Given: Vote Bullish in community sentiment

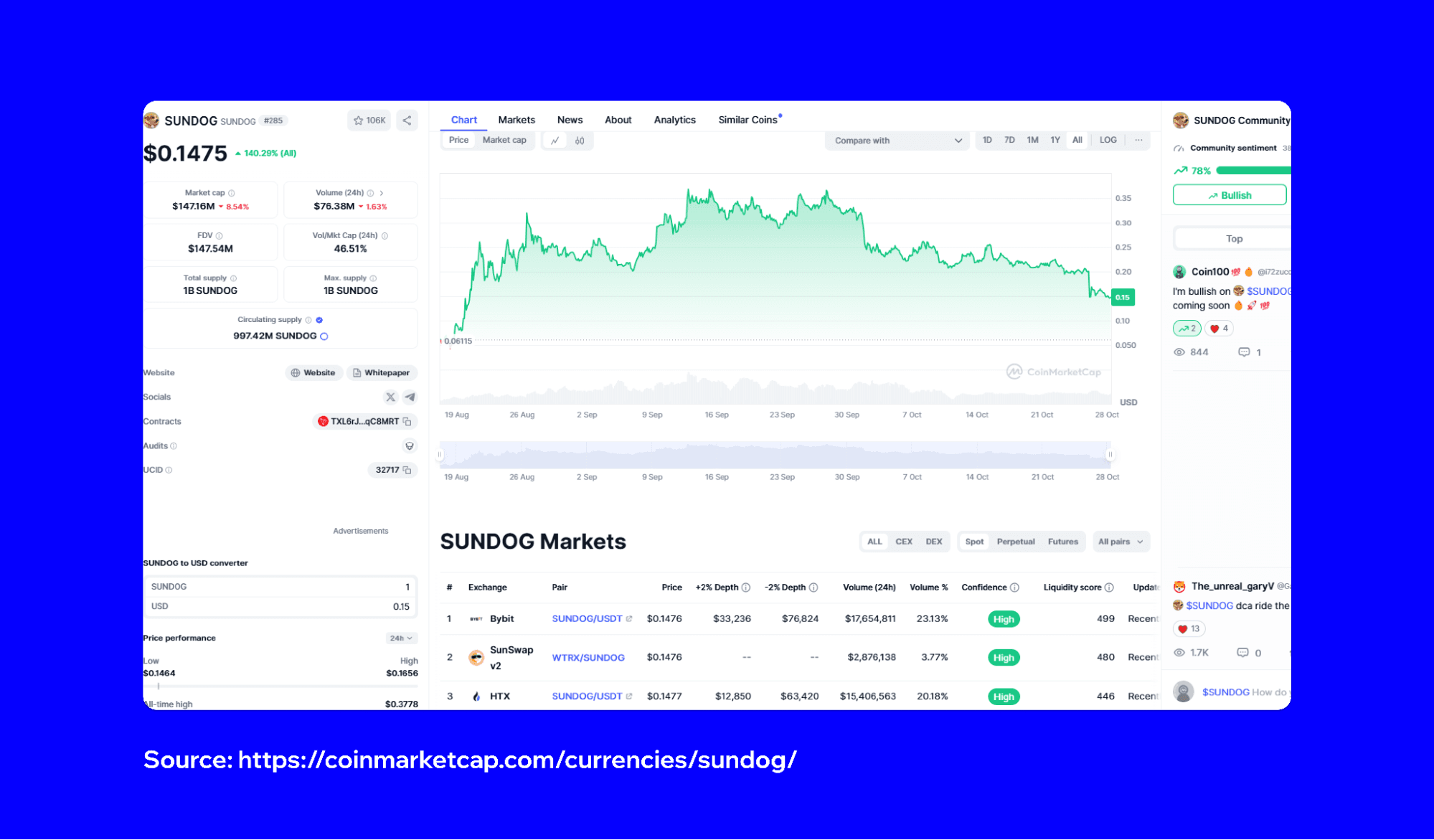Looking at the screenshot, I should [x=1230, y=196].
